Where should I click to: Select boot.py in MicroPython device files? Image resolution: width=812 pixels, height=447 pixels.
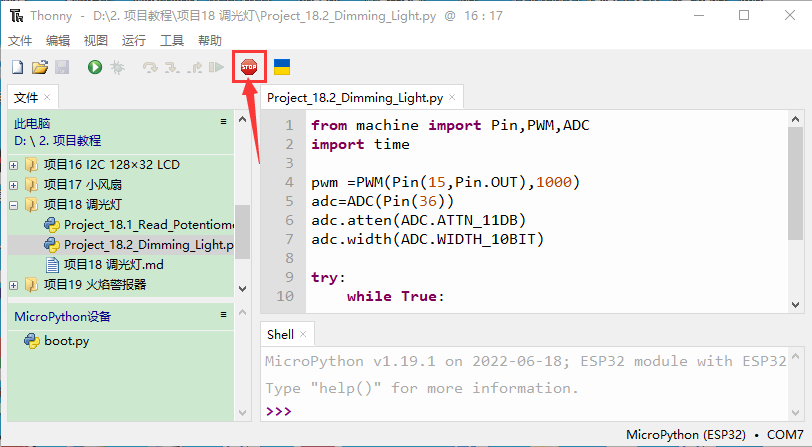click(x=66, y=341)
